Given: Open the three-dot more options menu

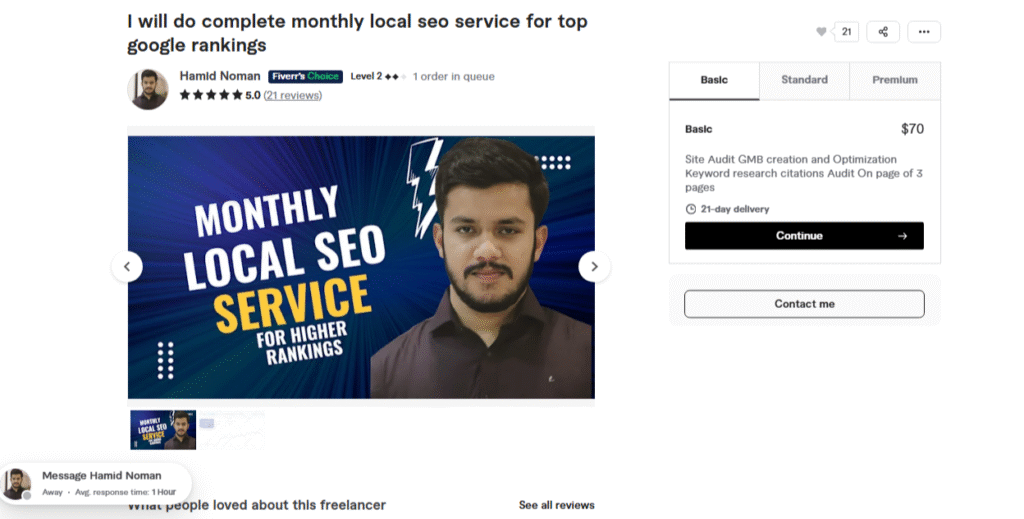Looking at the screenshot, I should [924, 32].
